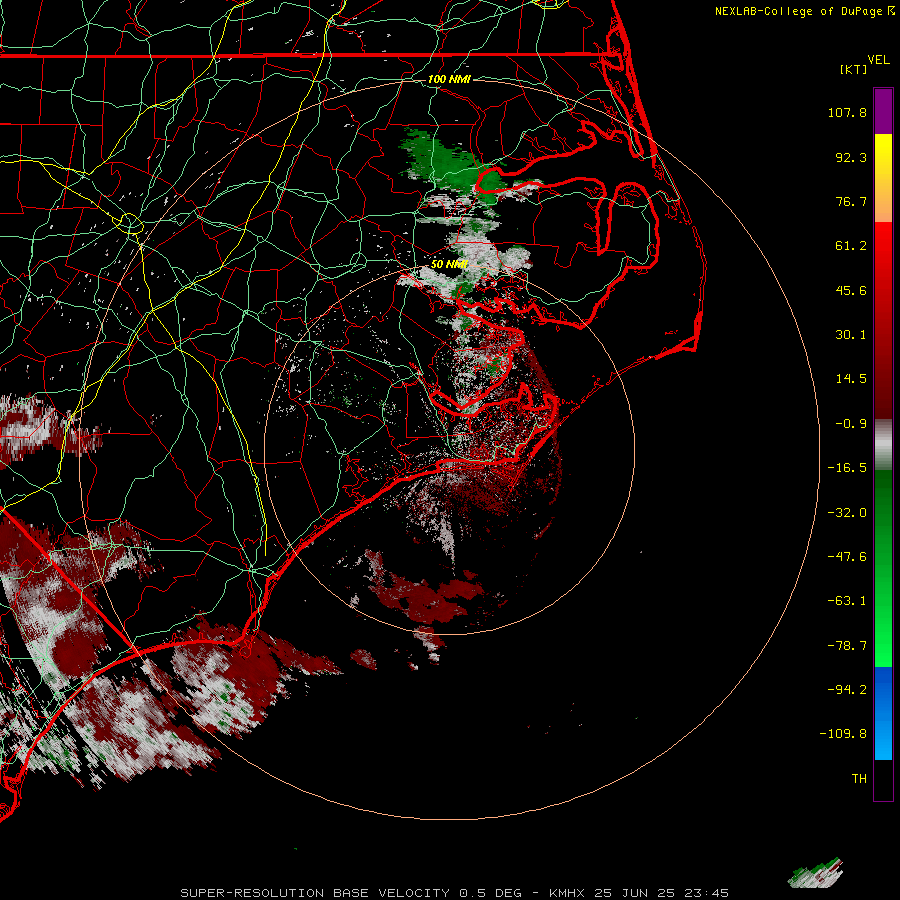Pick the purple segment of the velocity color bar
Viewport: 900px width, 900px height.
point(883,111)
